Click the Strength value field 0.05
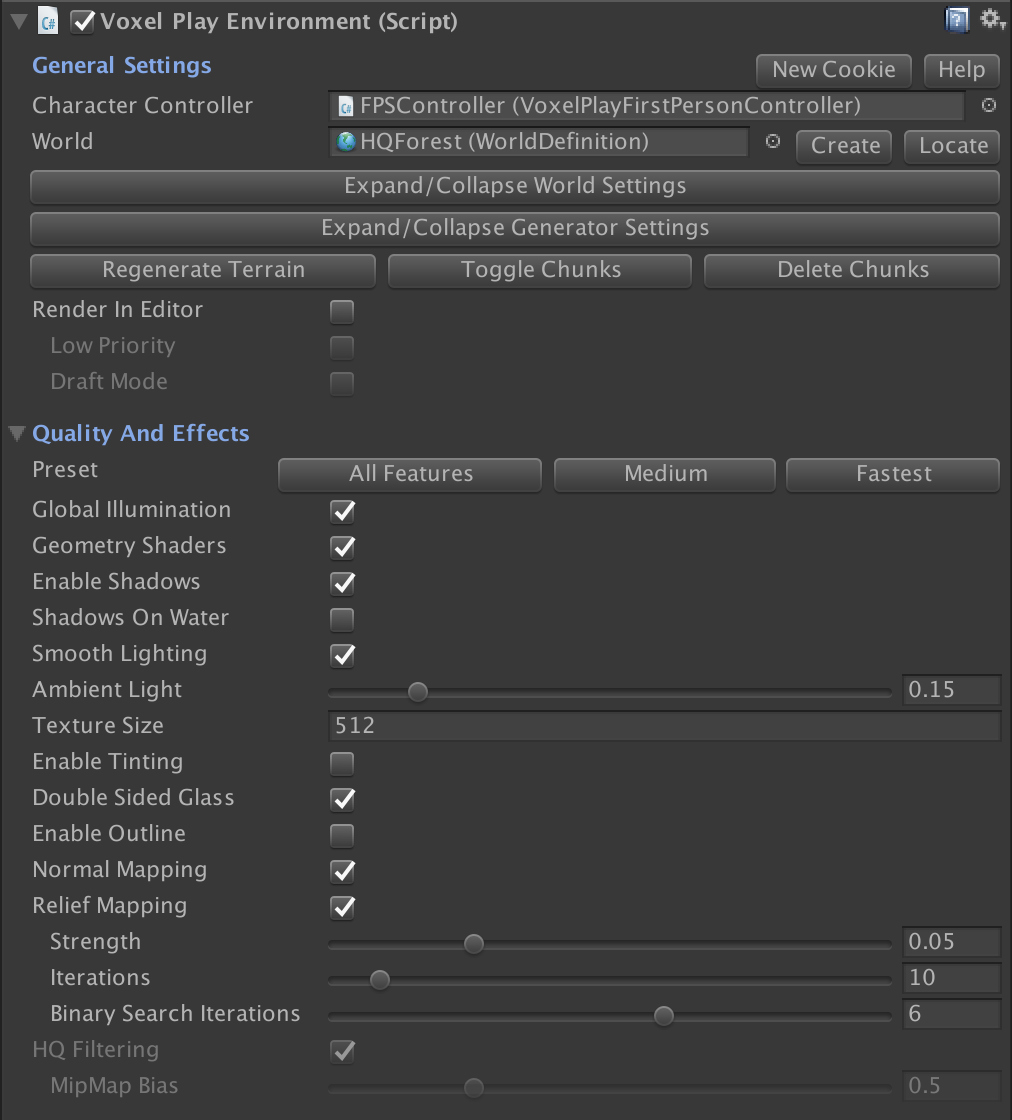Viewport: 1012px width, 1120px height. [x=951, y=942]
